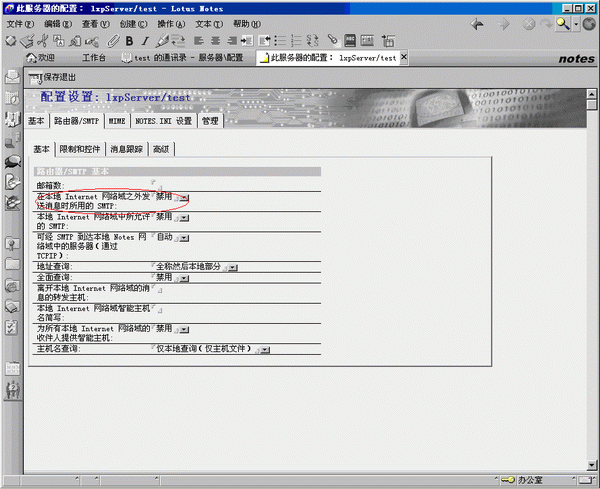This screenshot has width=600, height=489.
Task: Click the Back navigation arrow
Action: tap(477, 24)
